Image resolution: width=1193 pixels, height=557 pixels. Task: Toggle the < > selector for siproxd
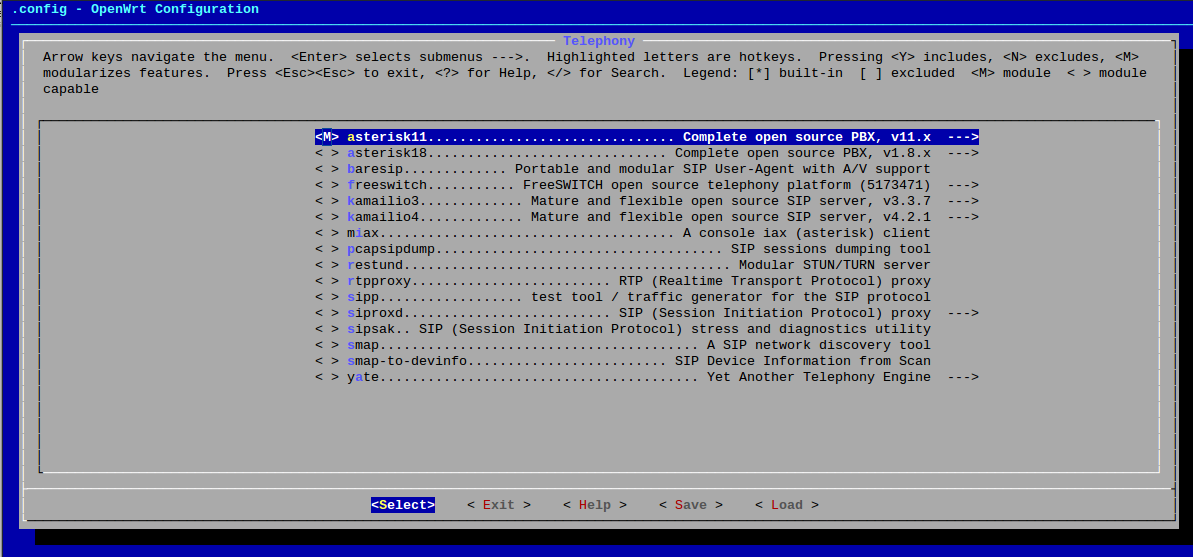coord(326,313)
